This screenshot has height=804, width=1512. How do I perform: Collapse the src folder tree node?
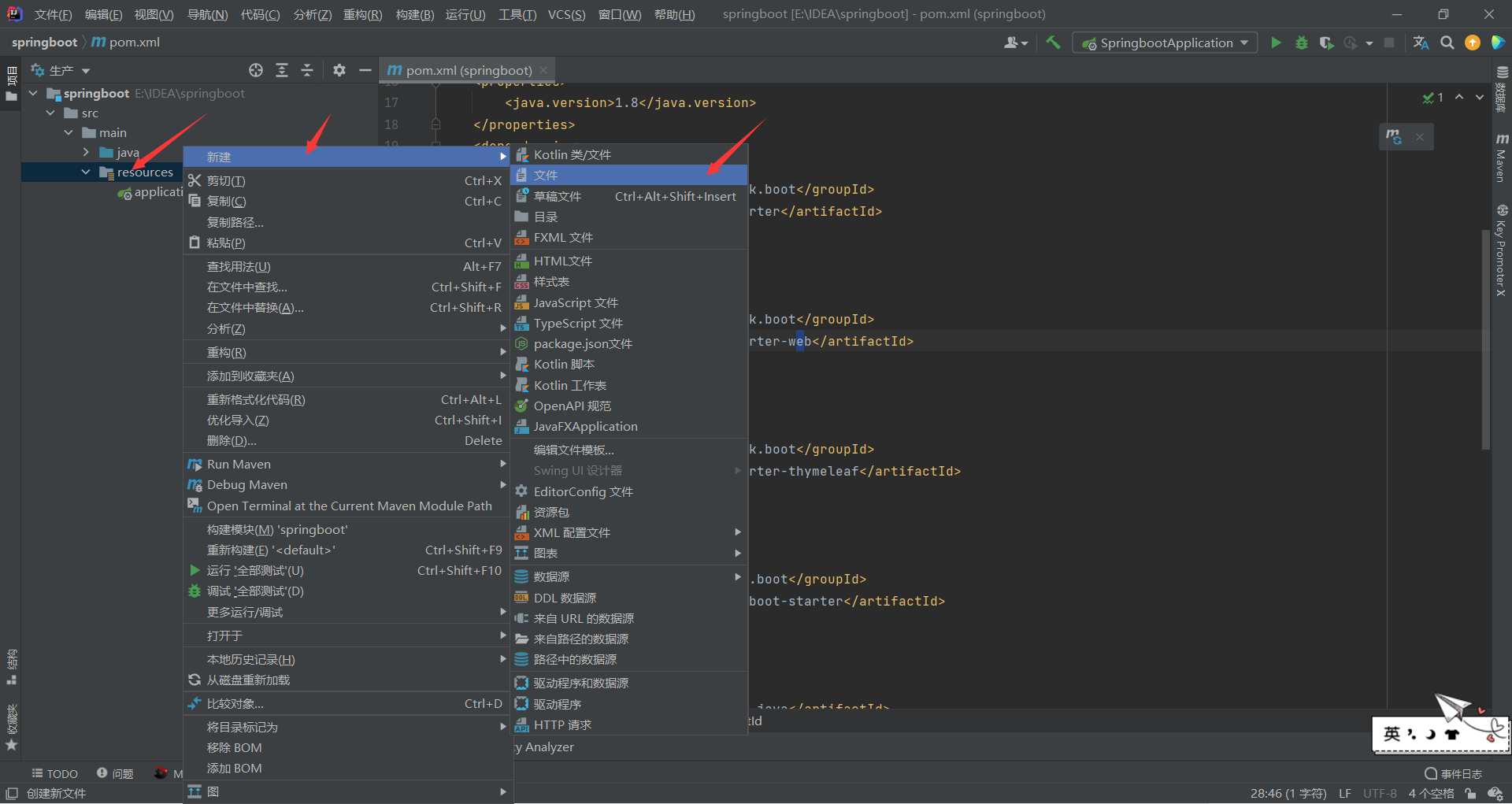[50, 113]
